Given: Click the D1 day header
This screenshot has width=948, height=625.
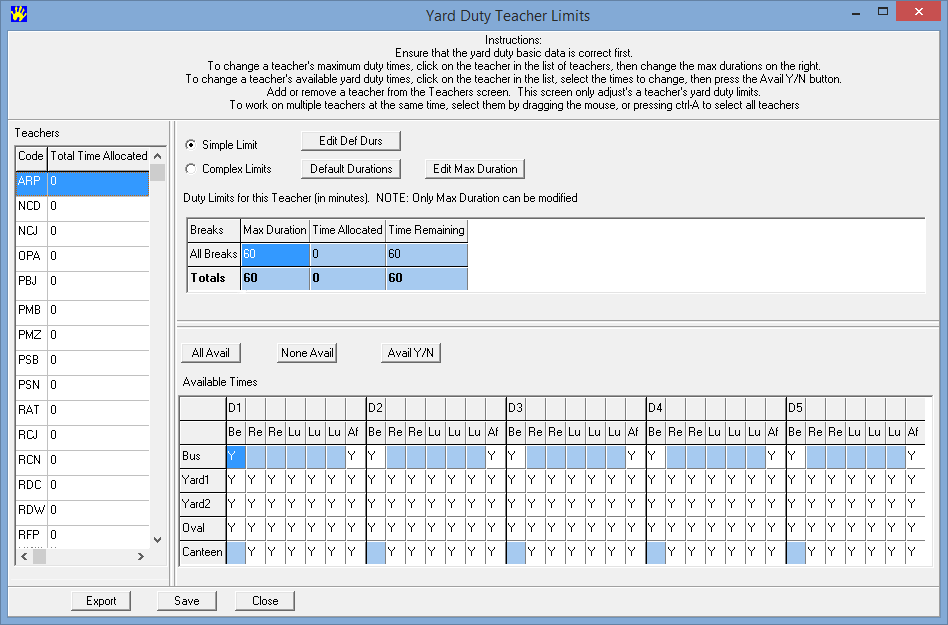Looking at the screenshot, I should (x=235, y=408).
